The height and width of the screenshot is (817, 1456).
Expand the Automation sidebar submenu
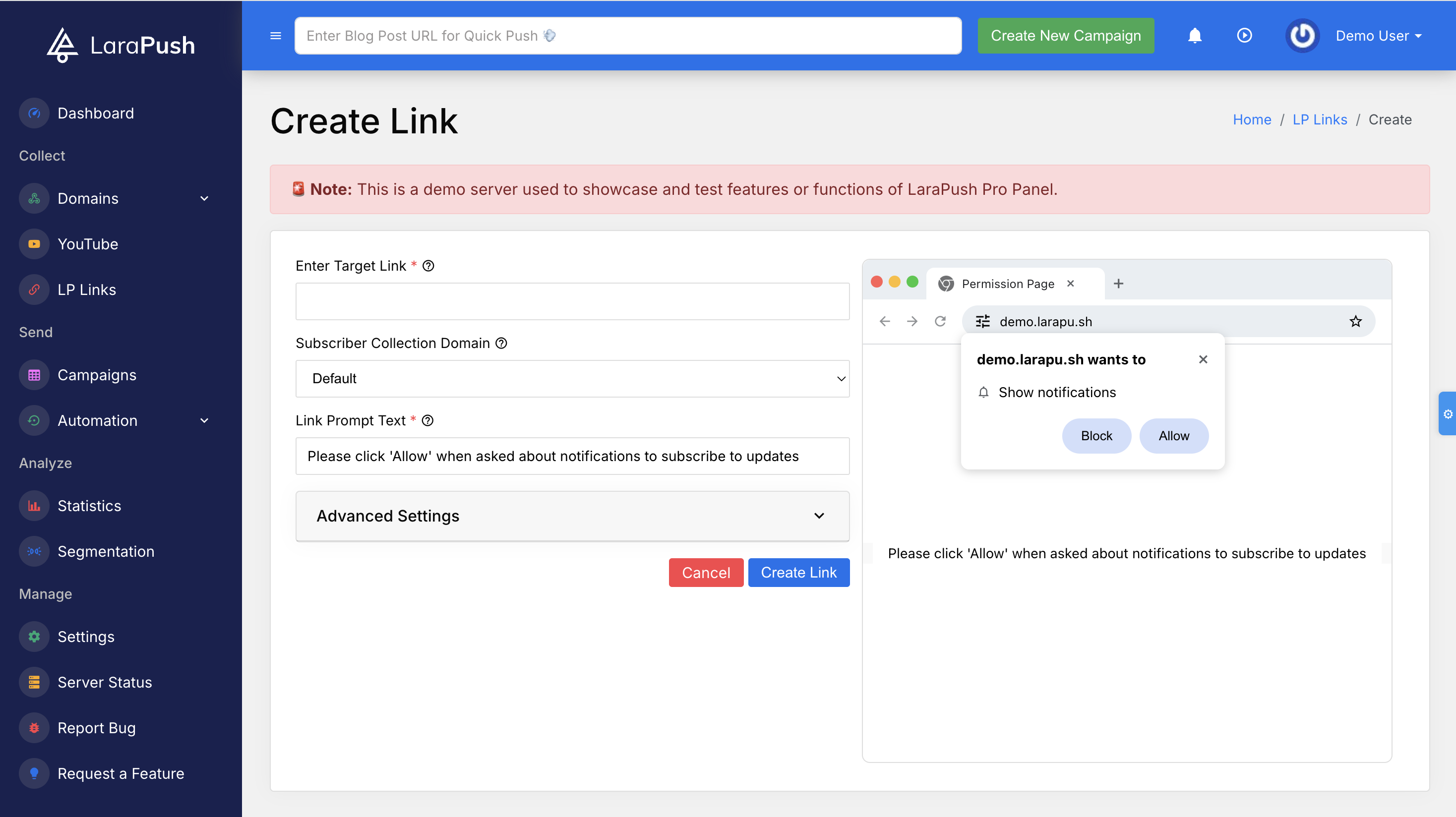pyautogui.click(x=205, y=420)
